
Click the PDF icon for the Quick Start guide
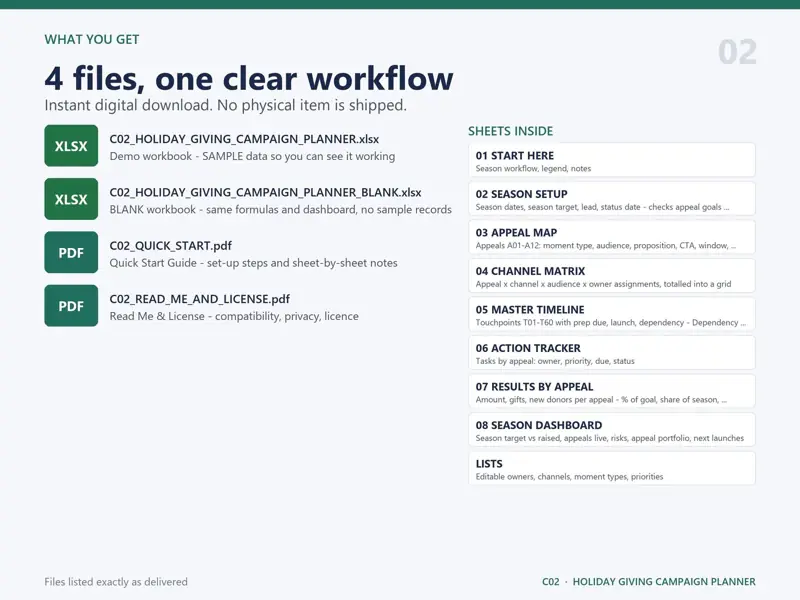[71, 253]
